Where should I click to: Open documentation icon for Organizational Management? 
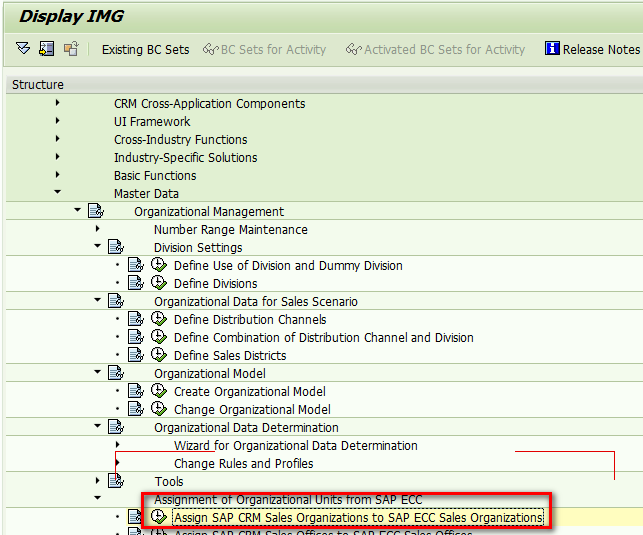point(96,211)
